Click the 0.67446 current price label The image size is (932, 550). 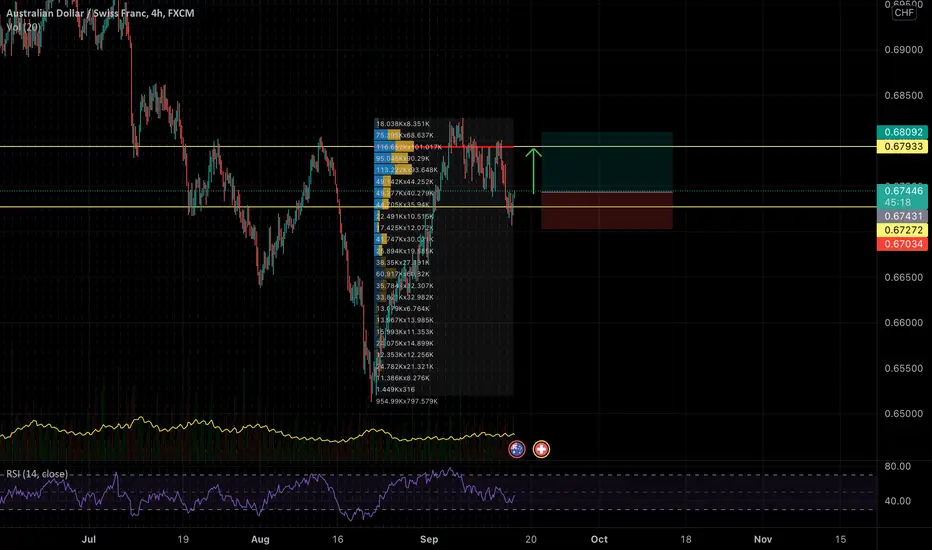point(902,191)
